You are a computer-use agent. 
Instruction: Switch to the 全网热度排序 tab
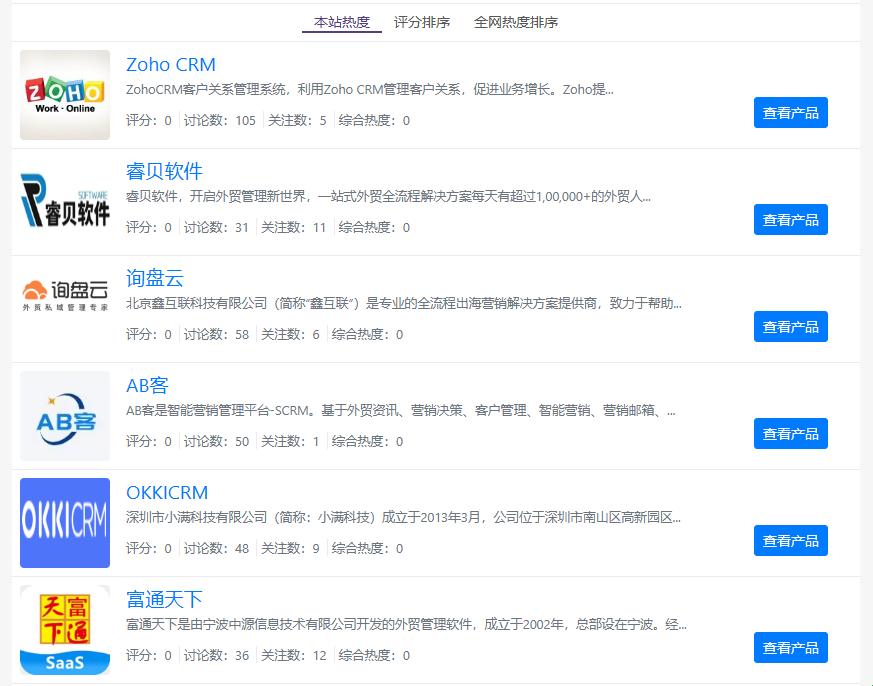click(x=516, y=22)
